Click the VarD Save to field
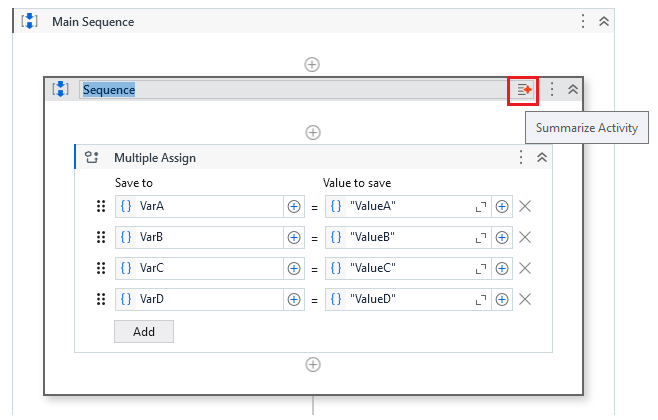The height and width of the screenshot is (420, 658). coord(209,300)
